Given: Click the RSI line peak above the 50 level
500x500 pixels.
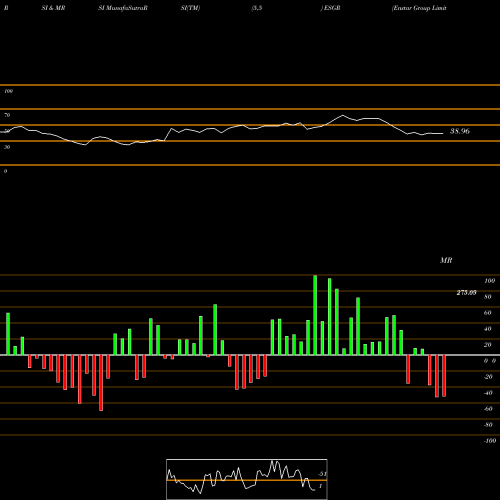Looking at the screenshot, I should 343,116.
